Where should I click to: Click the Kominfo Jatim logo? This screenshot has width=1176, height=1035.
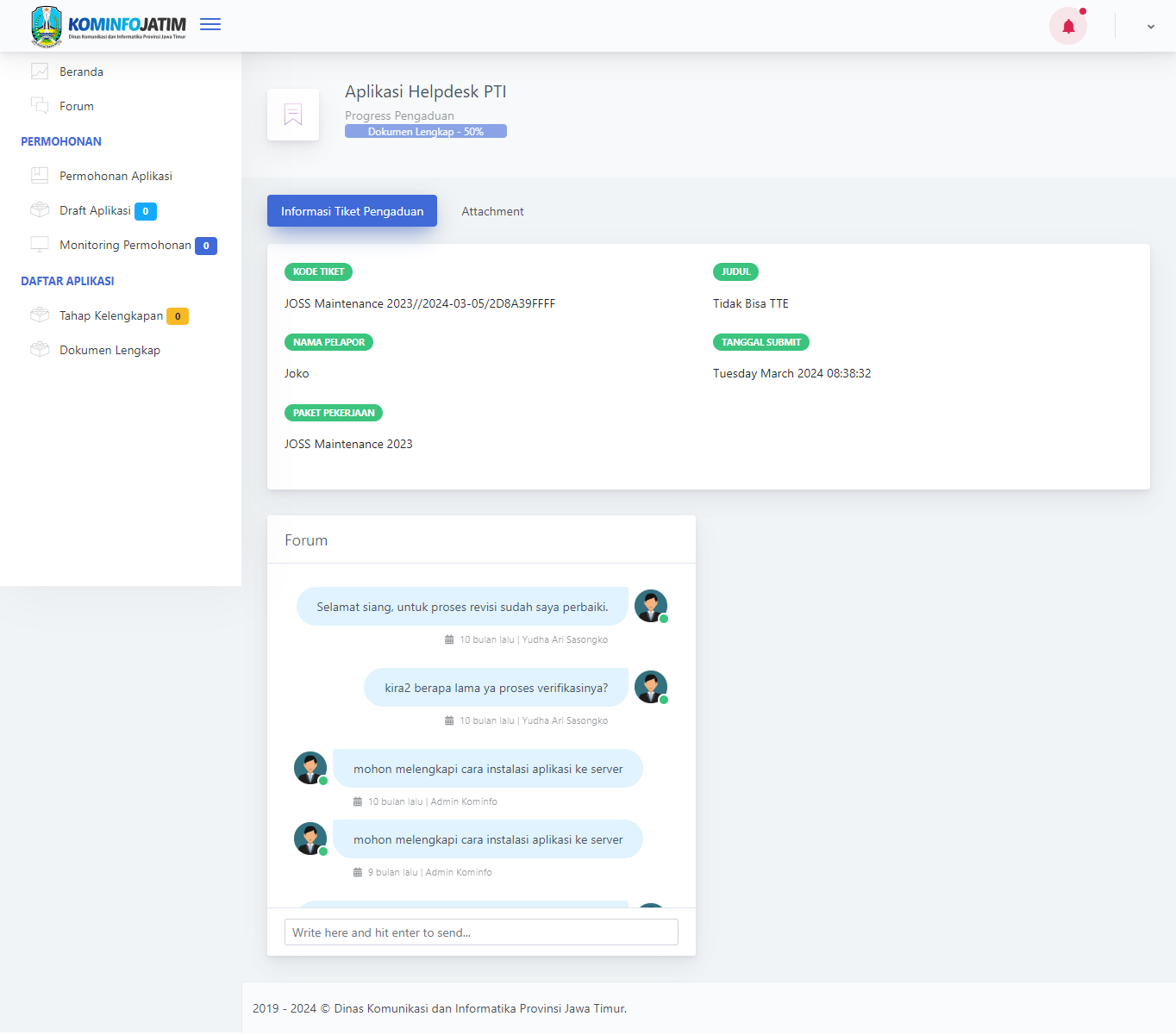tap(109, 26)
